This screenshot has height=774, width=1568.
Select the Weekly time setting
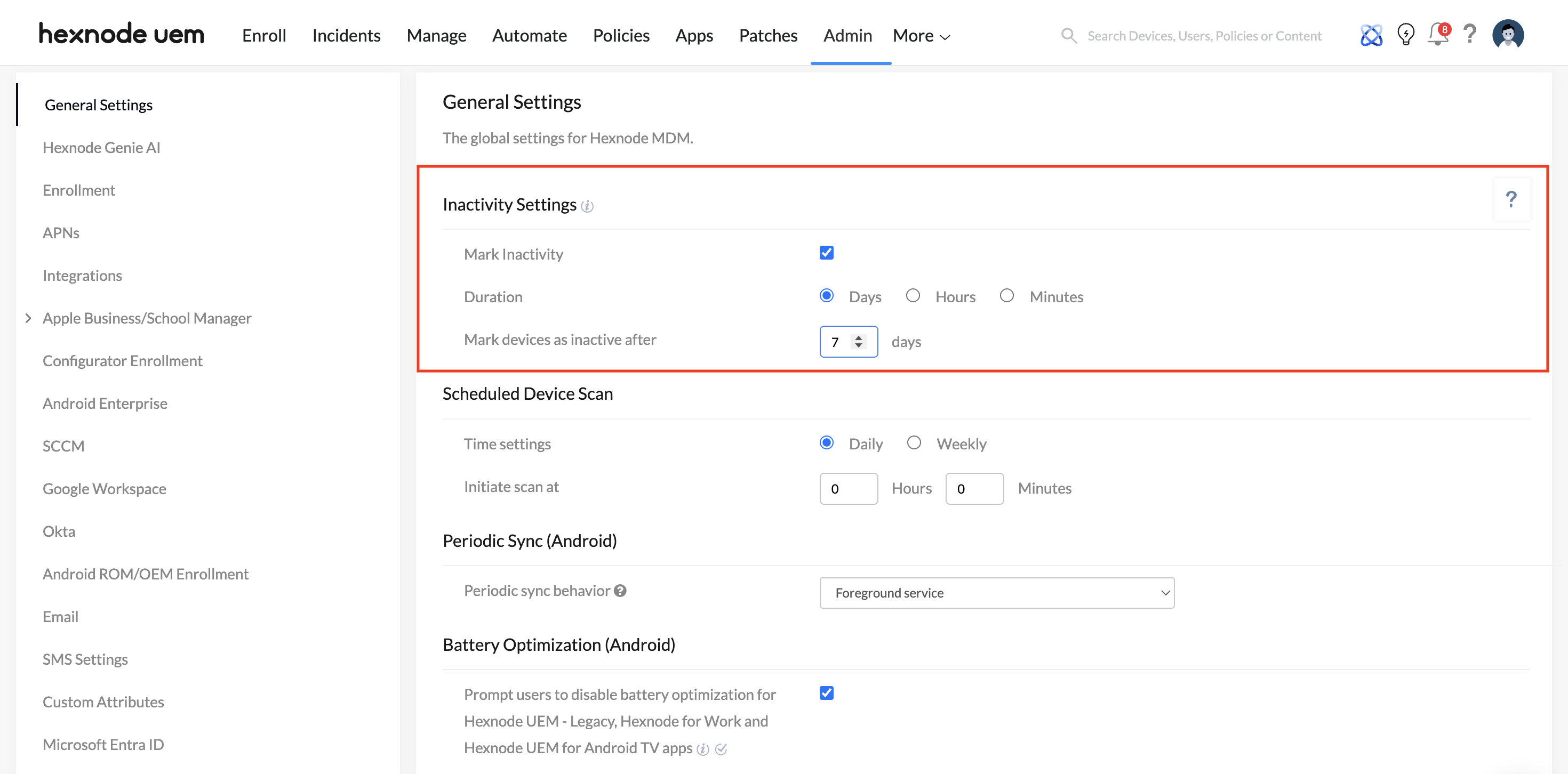click(x=914, y=443)
